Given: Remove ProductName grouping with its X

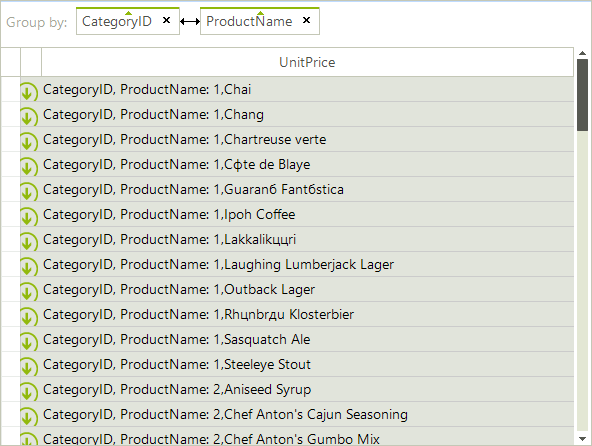Looking at the screenshot, I should click(x=307, y=20).
